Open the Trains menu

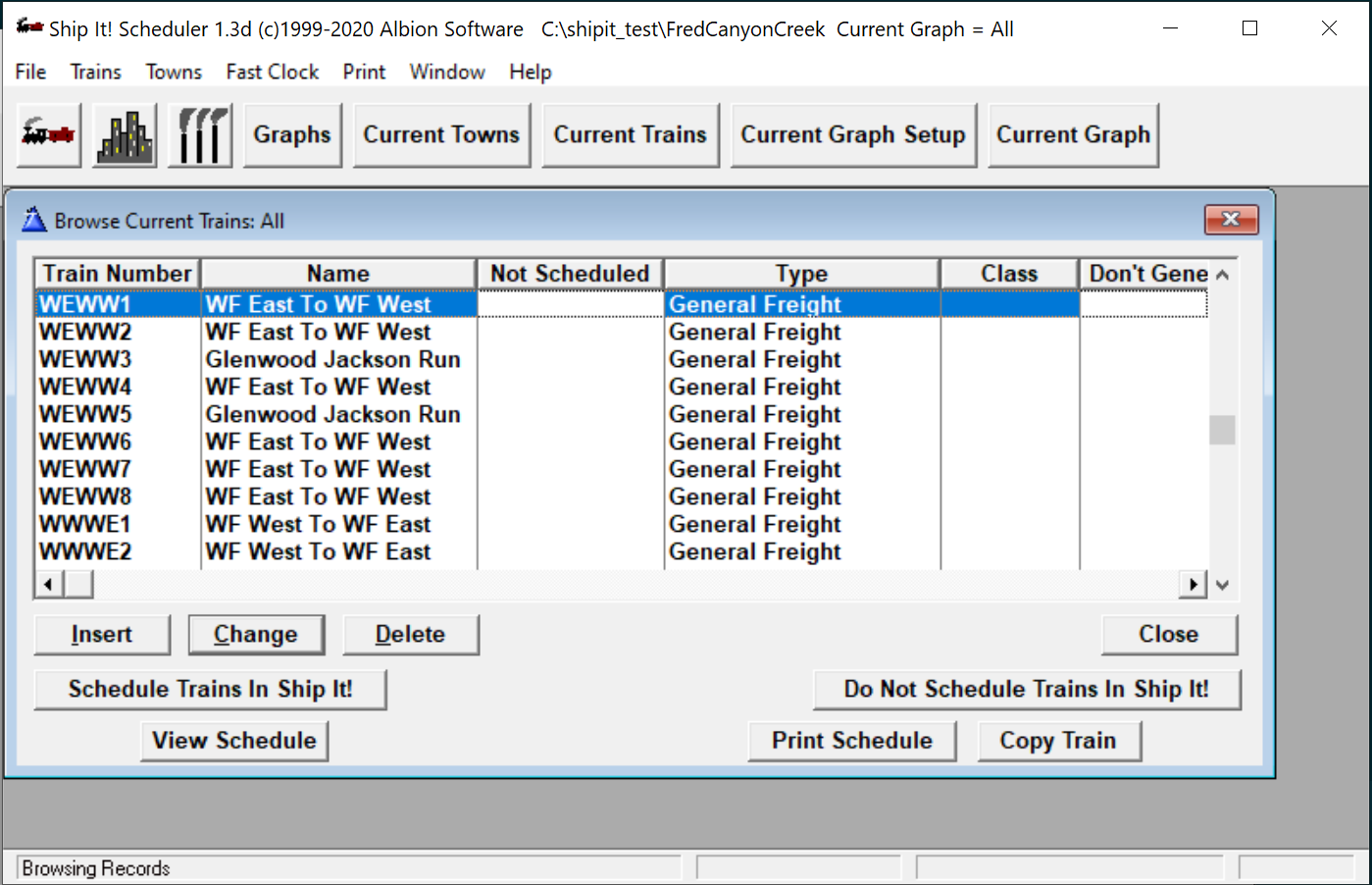pyautogui.click(x=96, y=72)
